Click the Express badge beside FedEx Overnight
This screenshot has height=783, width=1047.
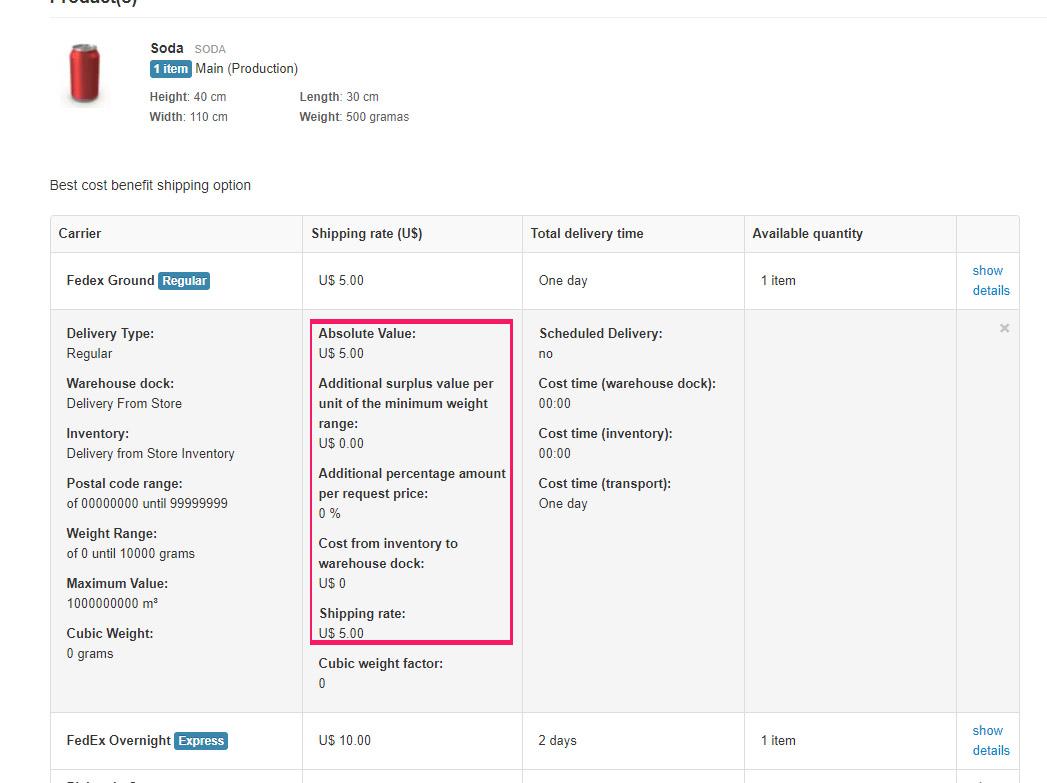[x=201, y=741]
